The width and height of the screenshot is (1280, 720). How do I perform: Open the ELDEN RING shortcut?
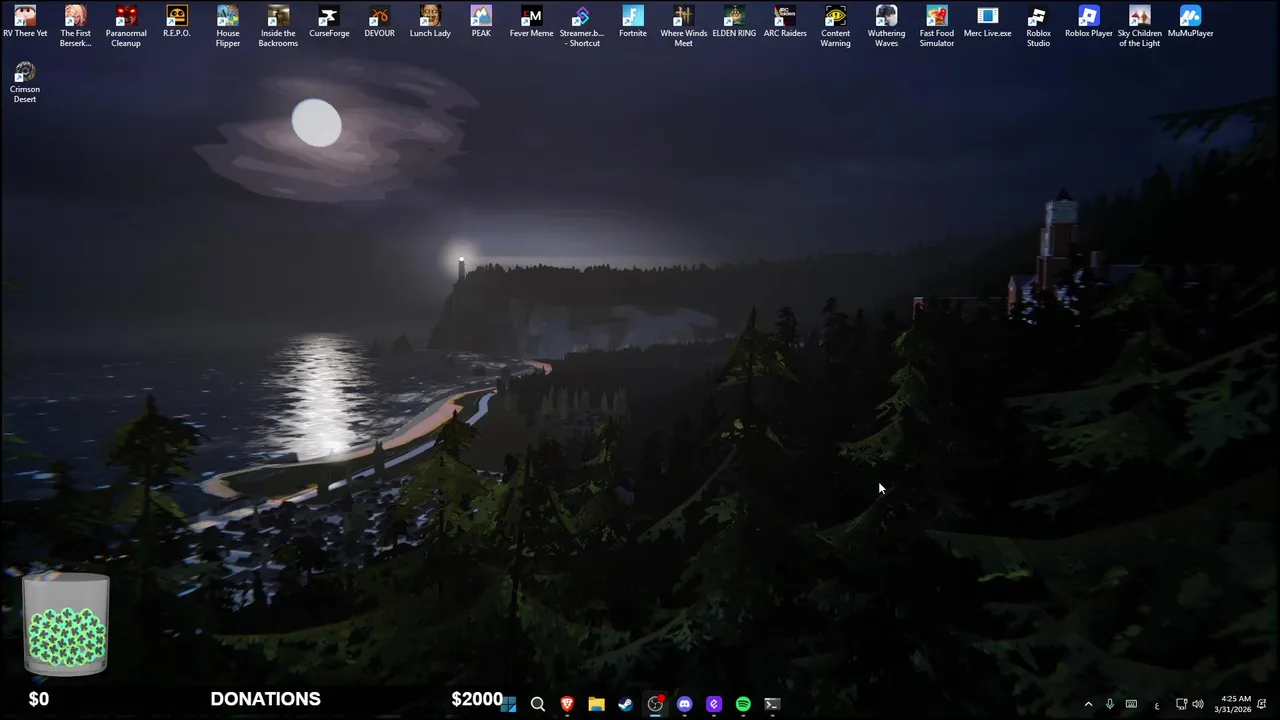(734, 22)
